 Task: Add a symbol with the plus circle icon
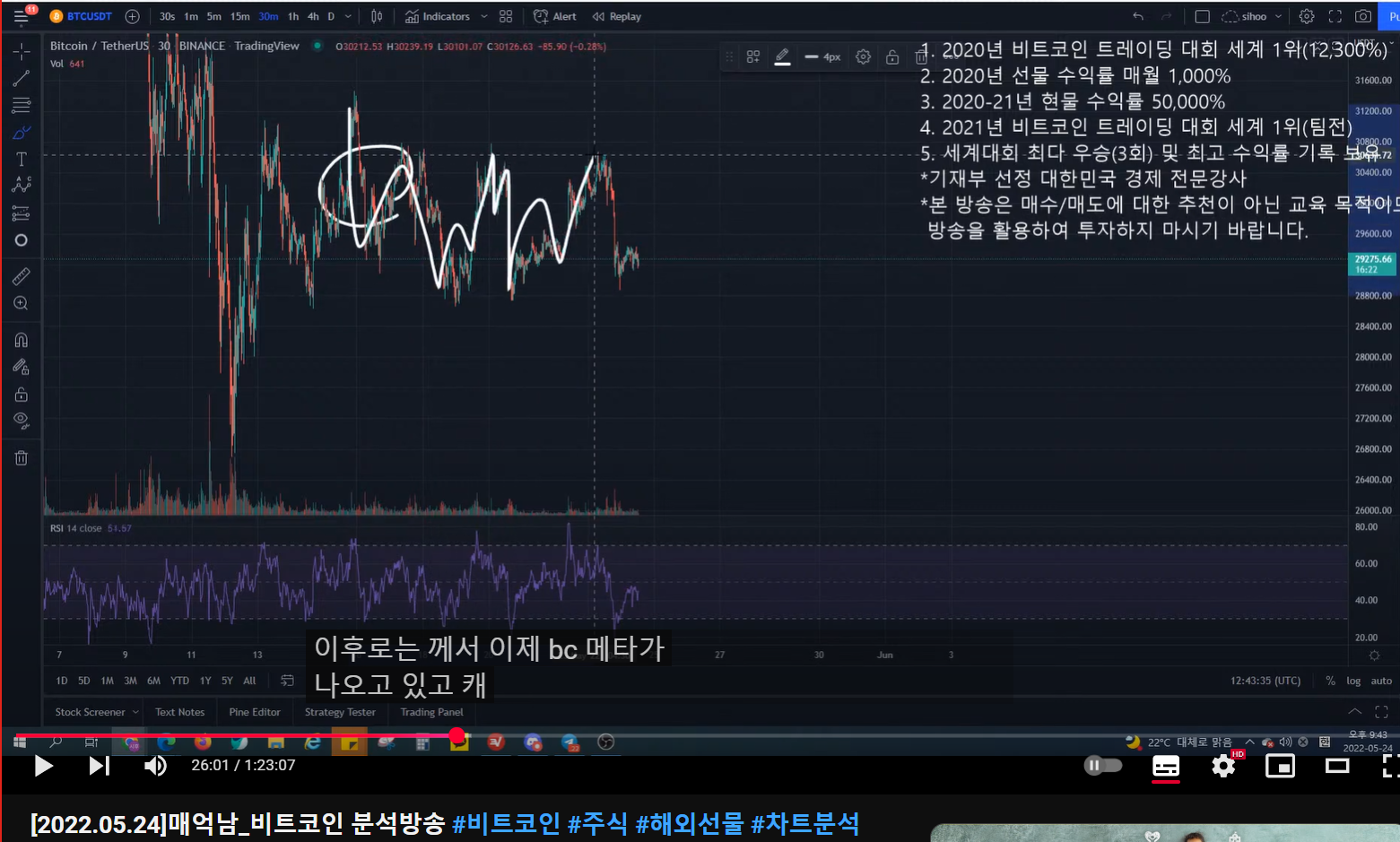click(132, 16)
